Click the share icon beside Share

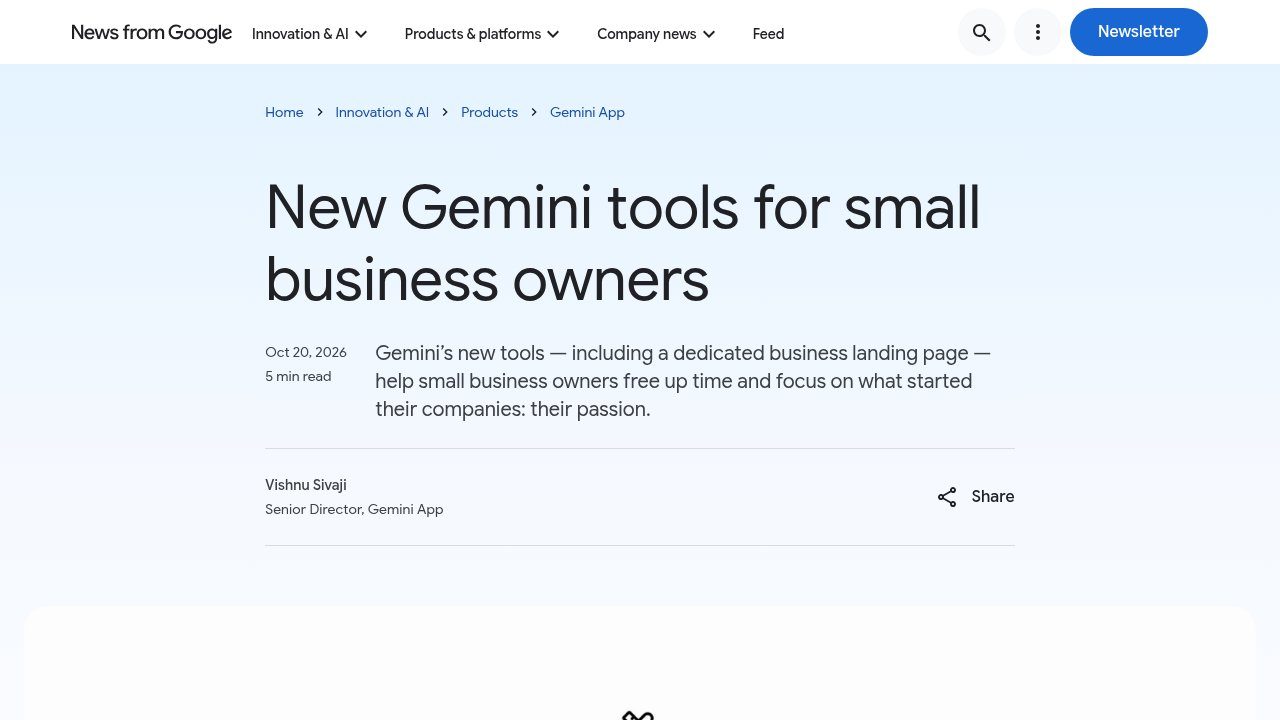947,497
